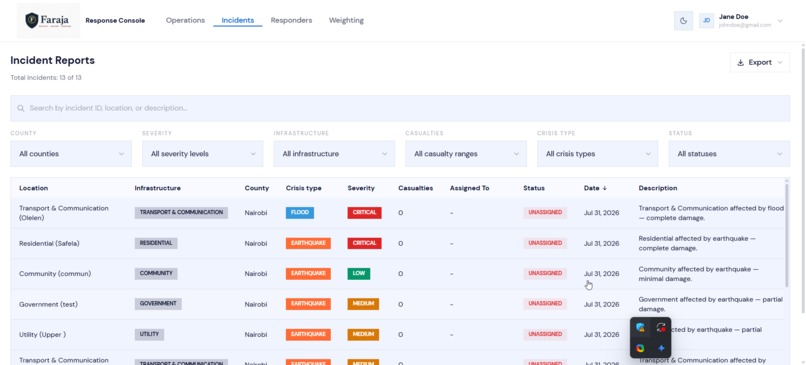Viewport: 806px width, 365px height.
Task: Sort by Date column arrow
Action: click(604, 188)
